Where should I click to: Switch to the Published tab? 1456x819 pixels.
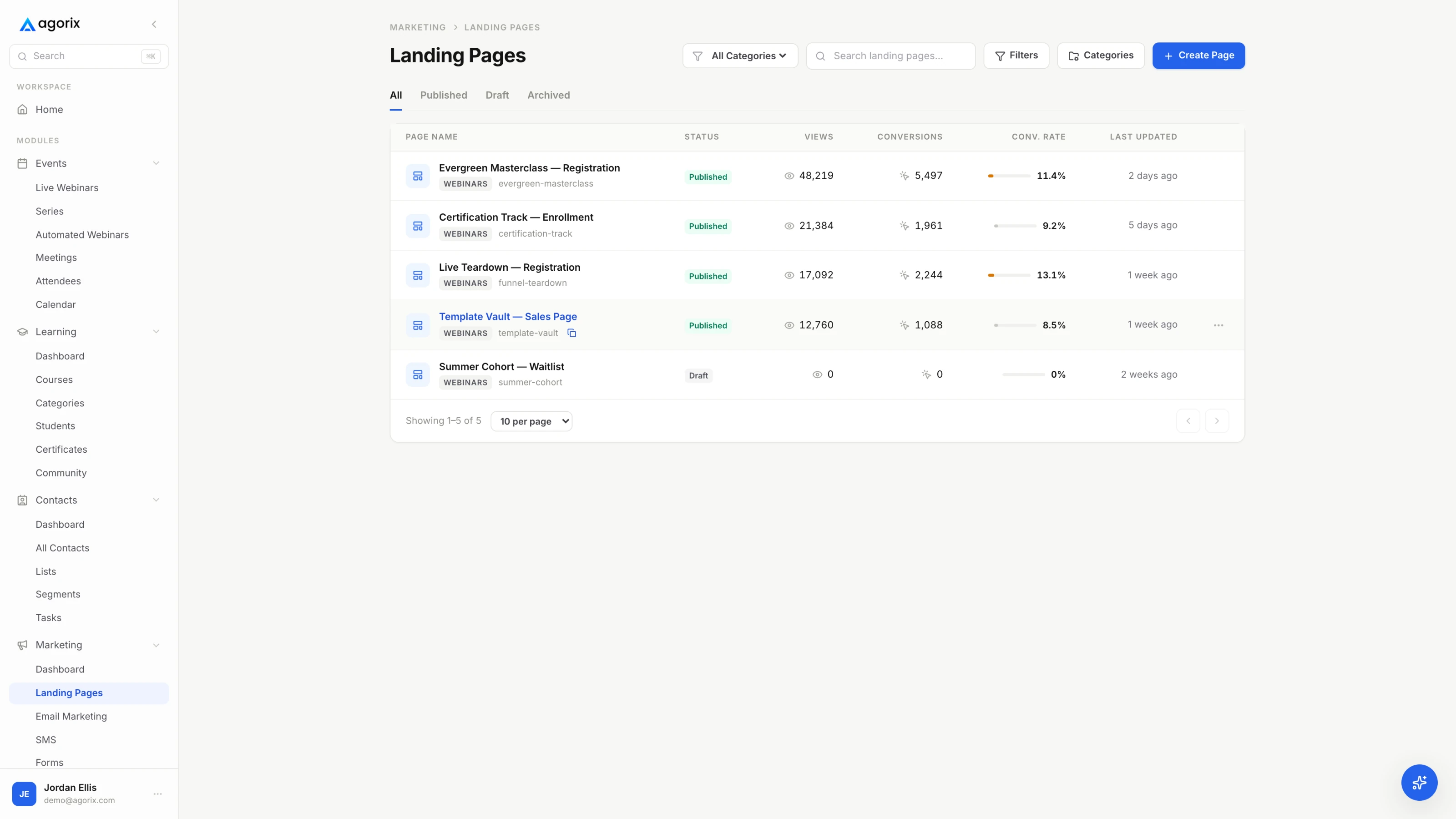[x=443, y=95]
